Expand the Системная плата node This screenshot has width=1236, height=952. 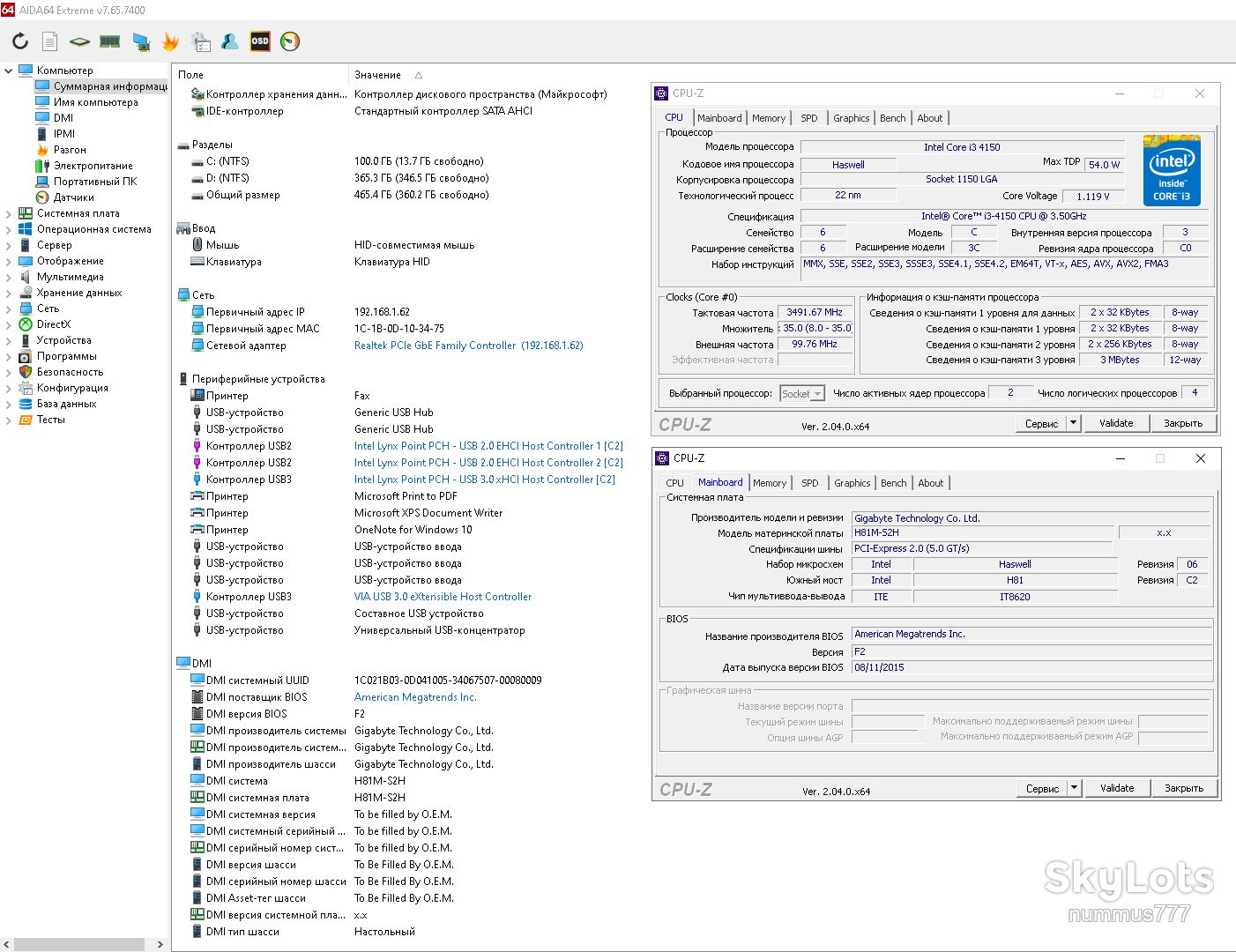click(9, 213)
